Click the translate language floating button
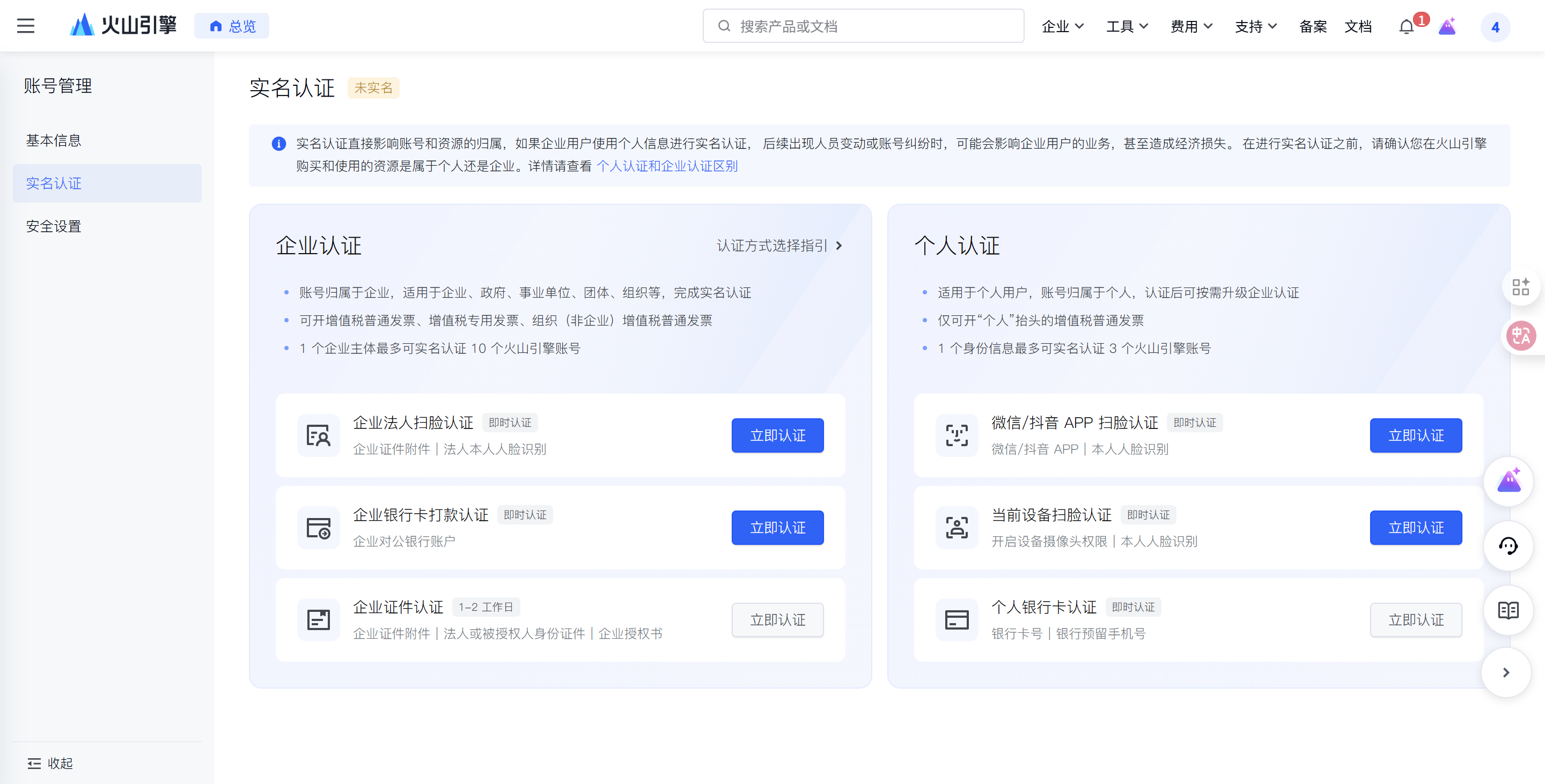1545x784 pixels. click(x=1521, y=336)
